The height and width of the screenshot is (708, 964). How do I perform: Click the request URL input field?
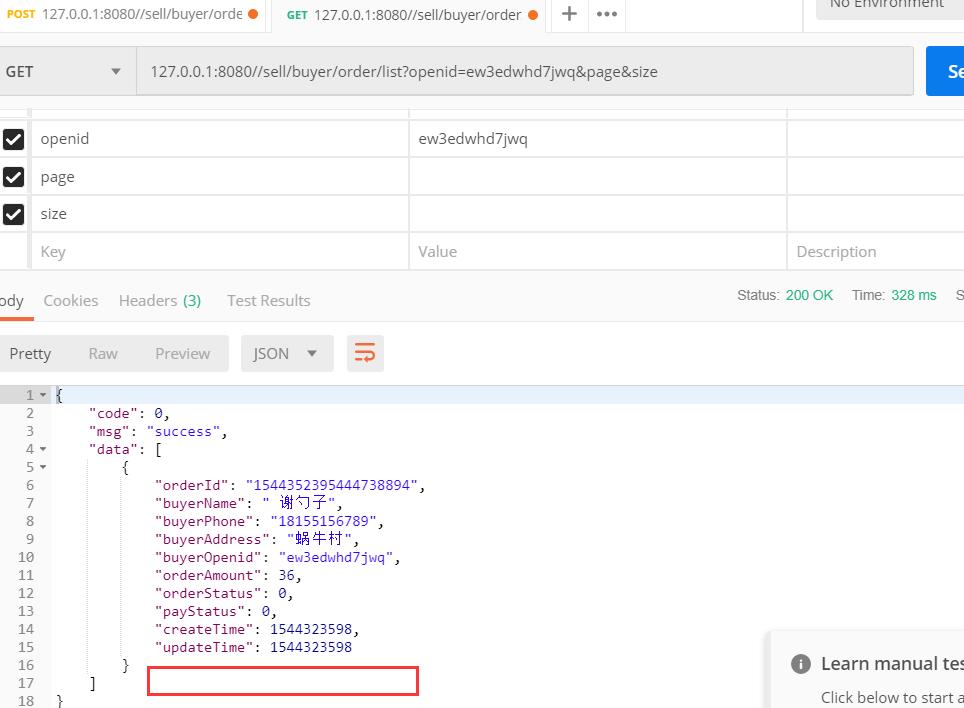coord(524,72)
